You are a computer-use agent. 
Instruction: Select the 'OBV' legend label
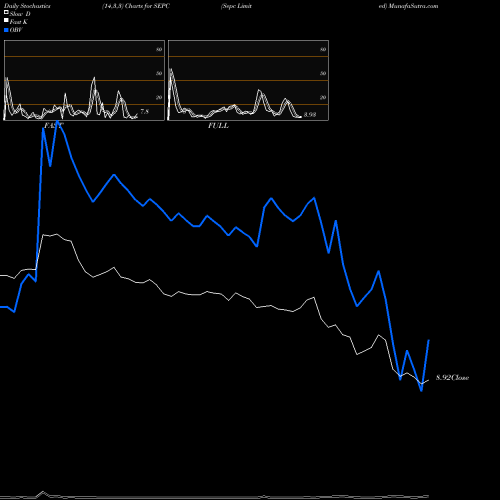pyautogui.click(x=16, y=30)
